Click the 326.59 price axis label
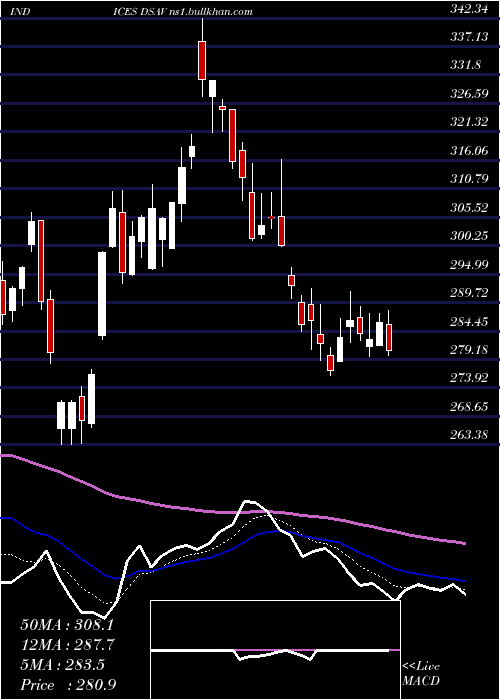The height and width of the screenshot is (700, 500). (468, 94)
